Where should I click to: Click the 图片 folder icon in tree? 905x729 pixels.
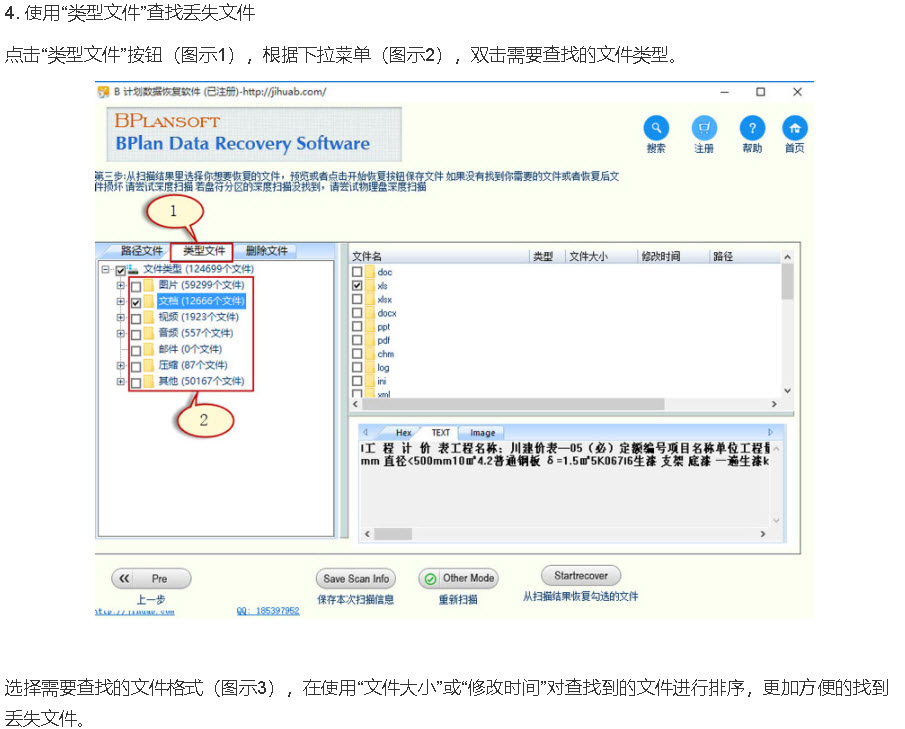pos(149,285)
